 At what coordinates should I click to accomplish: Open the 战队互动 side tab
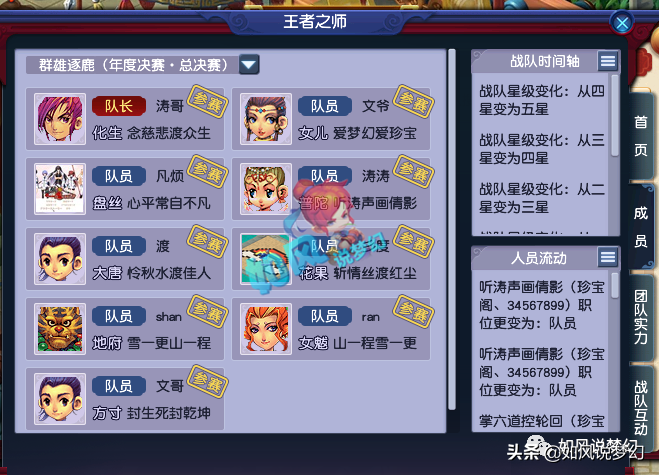tap(641, 408)
